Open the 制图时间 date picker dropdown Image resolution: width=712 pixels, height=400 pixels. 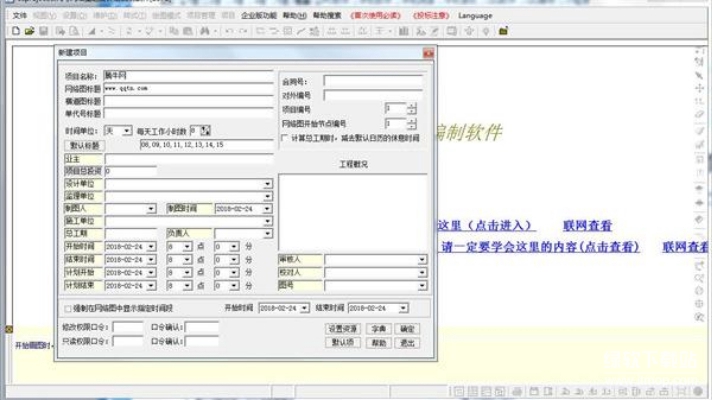tap(267, 209)
